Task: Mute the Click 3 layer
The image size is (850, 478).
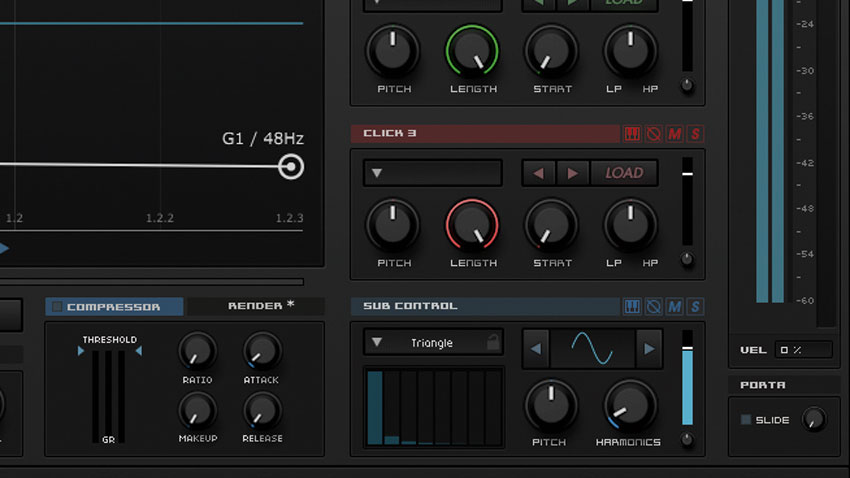Action: [674, 133]
